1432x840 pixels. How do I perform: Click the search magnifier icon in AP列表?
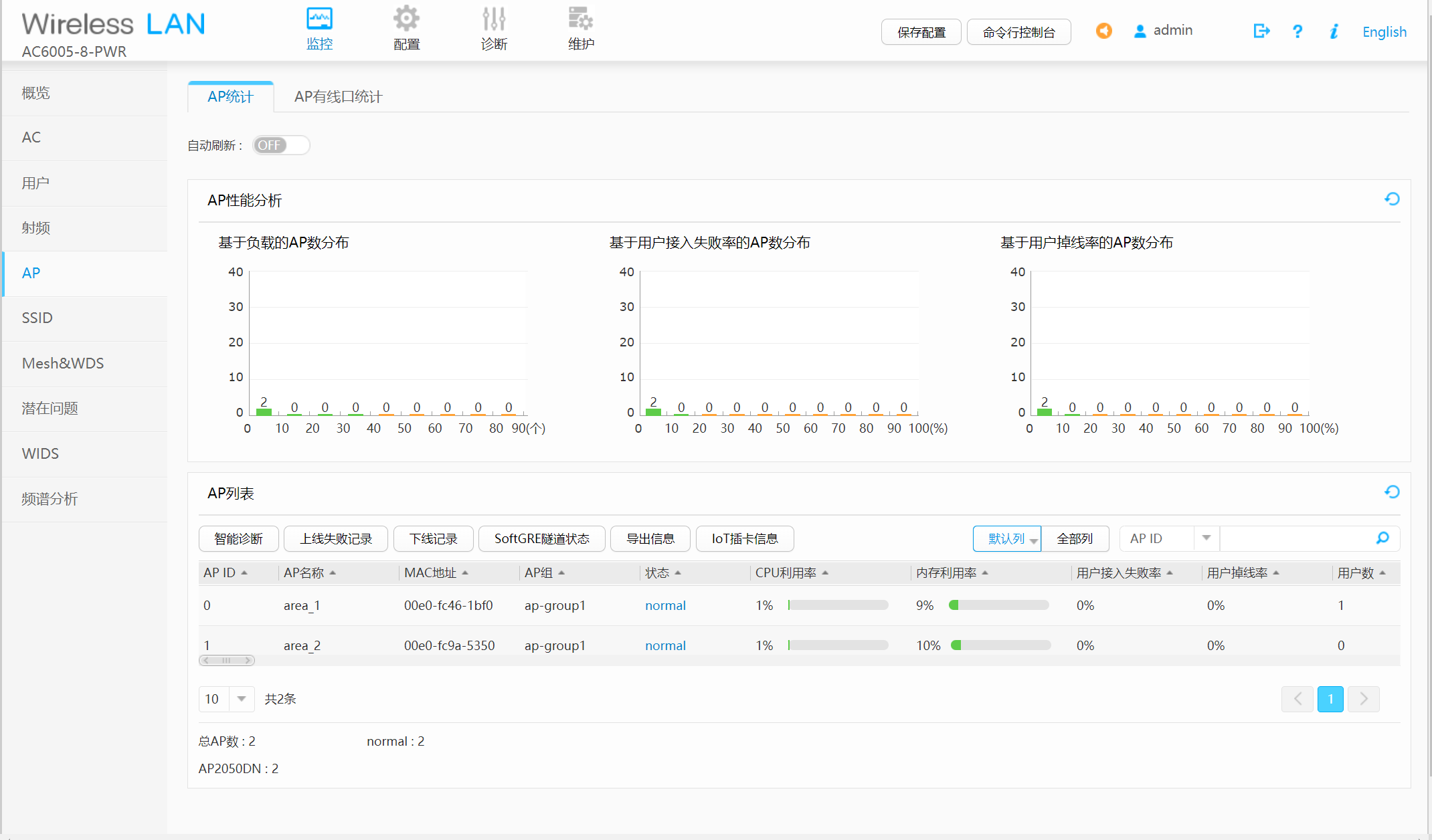tap(1382, 538)
